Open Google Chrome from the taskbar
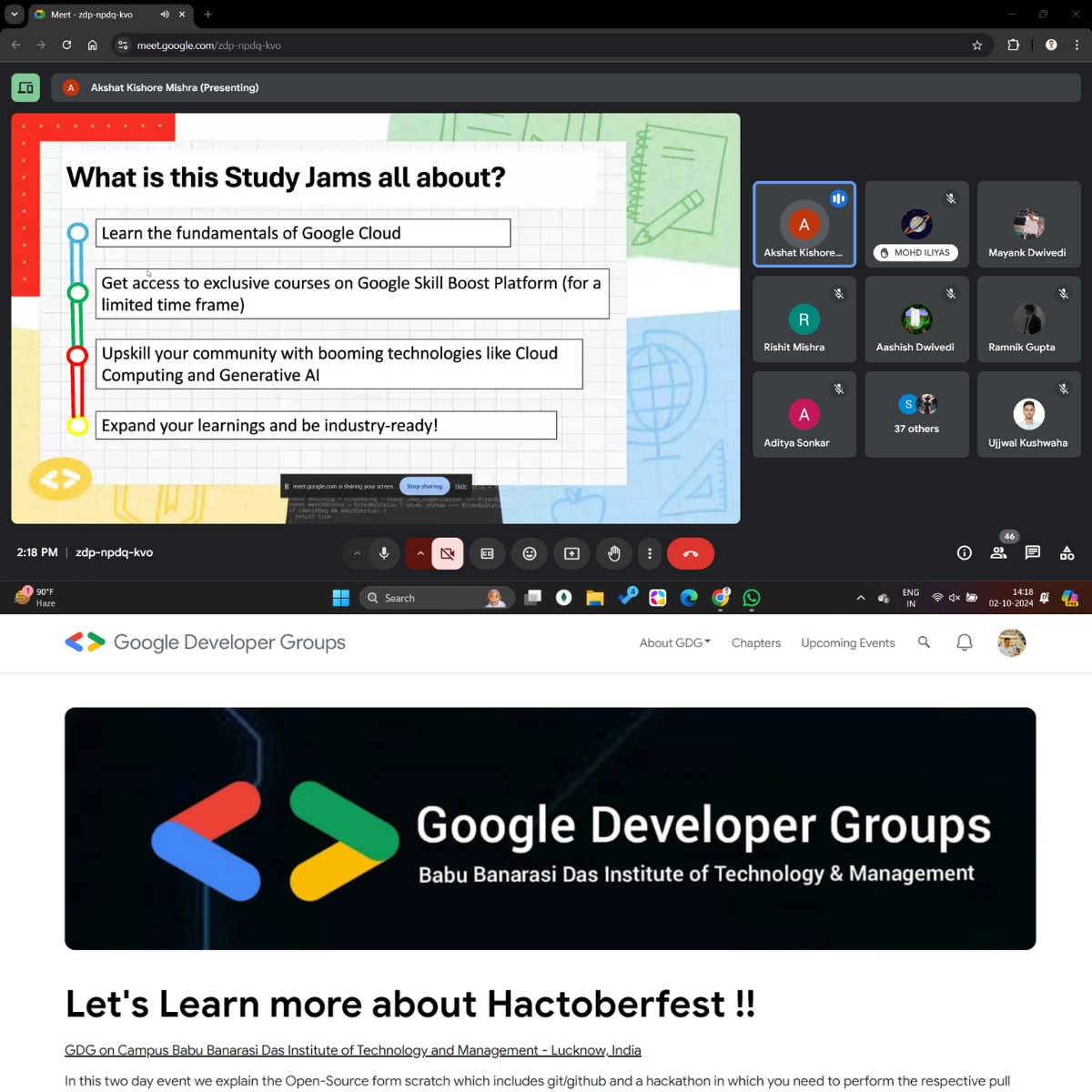The height and width of the screenshot is (1092, 1092). [721, 598]
